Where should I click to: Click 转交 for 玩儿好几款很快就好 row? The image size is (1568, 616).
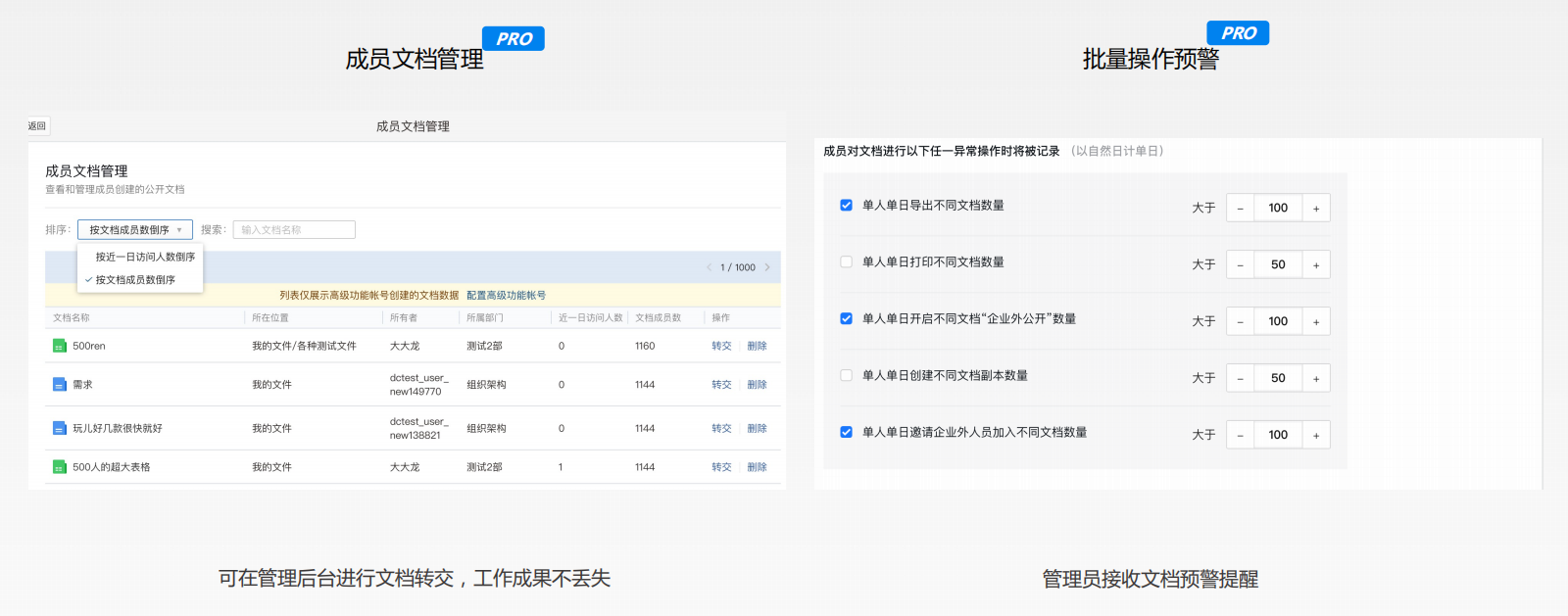(721, 428)
